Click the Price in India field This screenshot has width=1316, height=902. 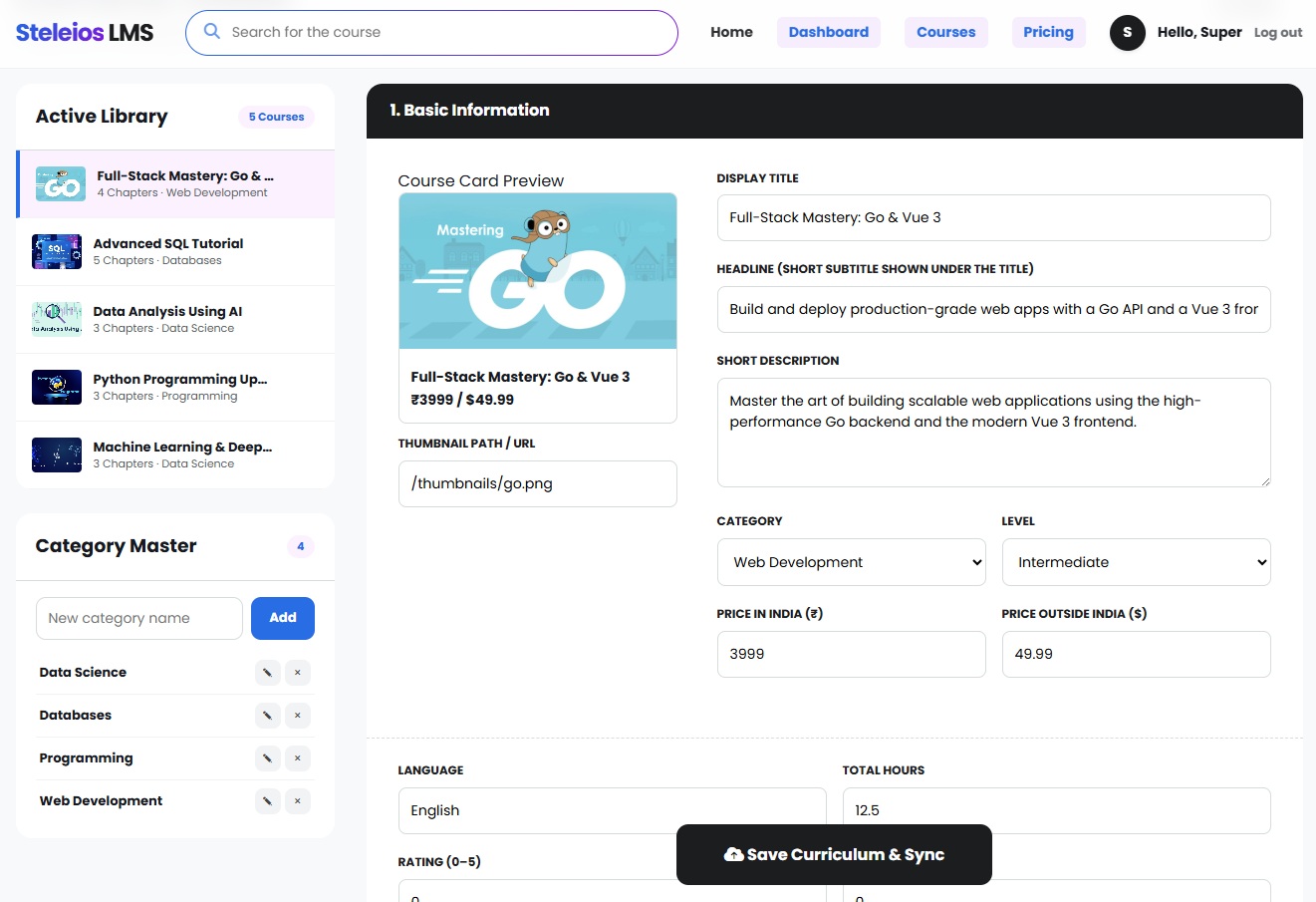pyautogui.click(x=851, y=654)
